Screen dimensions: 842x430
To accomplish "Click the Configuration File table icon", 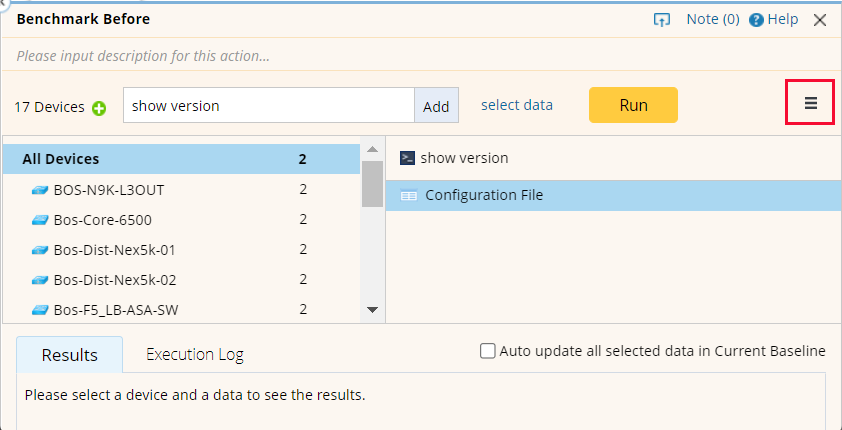I will 408,196.
